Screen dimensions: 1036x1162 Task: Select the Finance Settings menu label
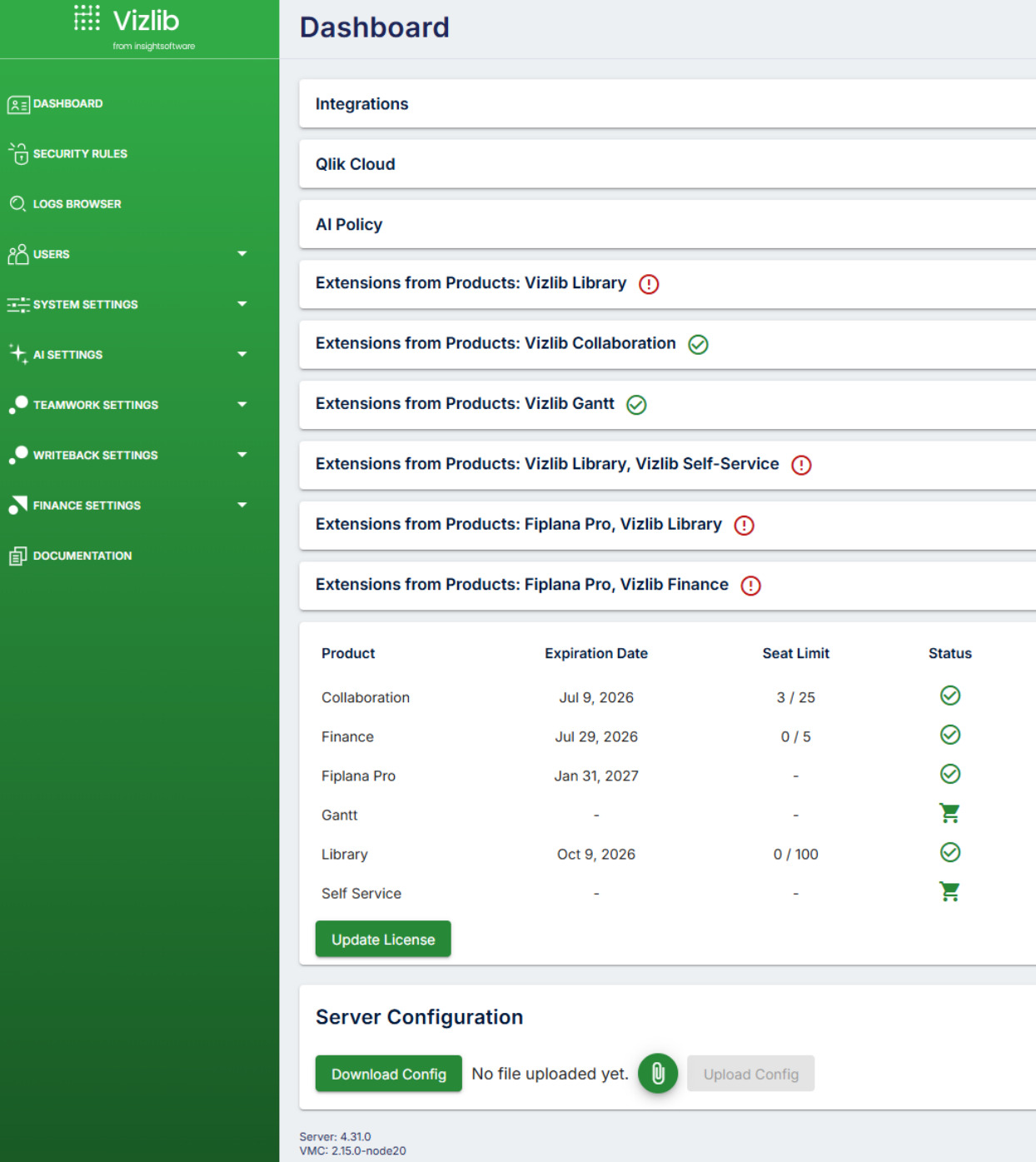pyautogui.click(x=87, y=506)
